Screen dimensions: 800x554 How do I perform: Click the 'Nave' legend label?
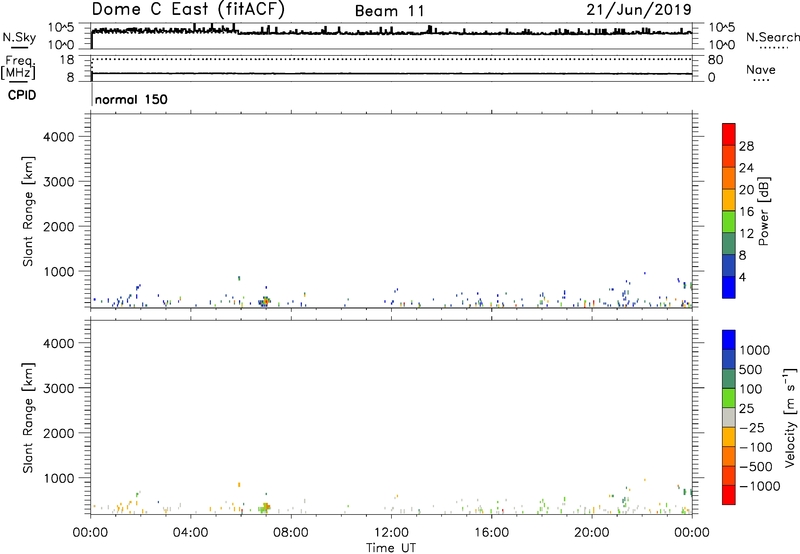[760, 69]
